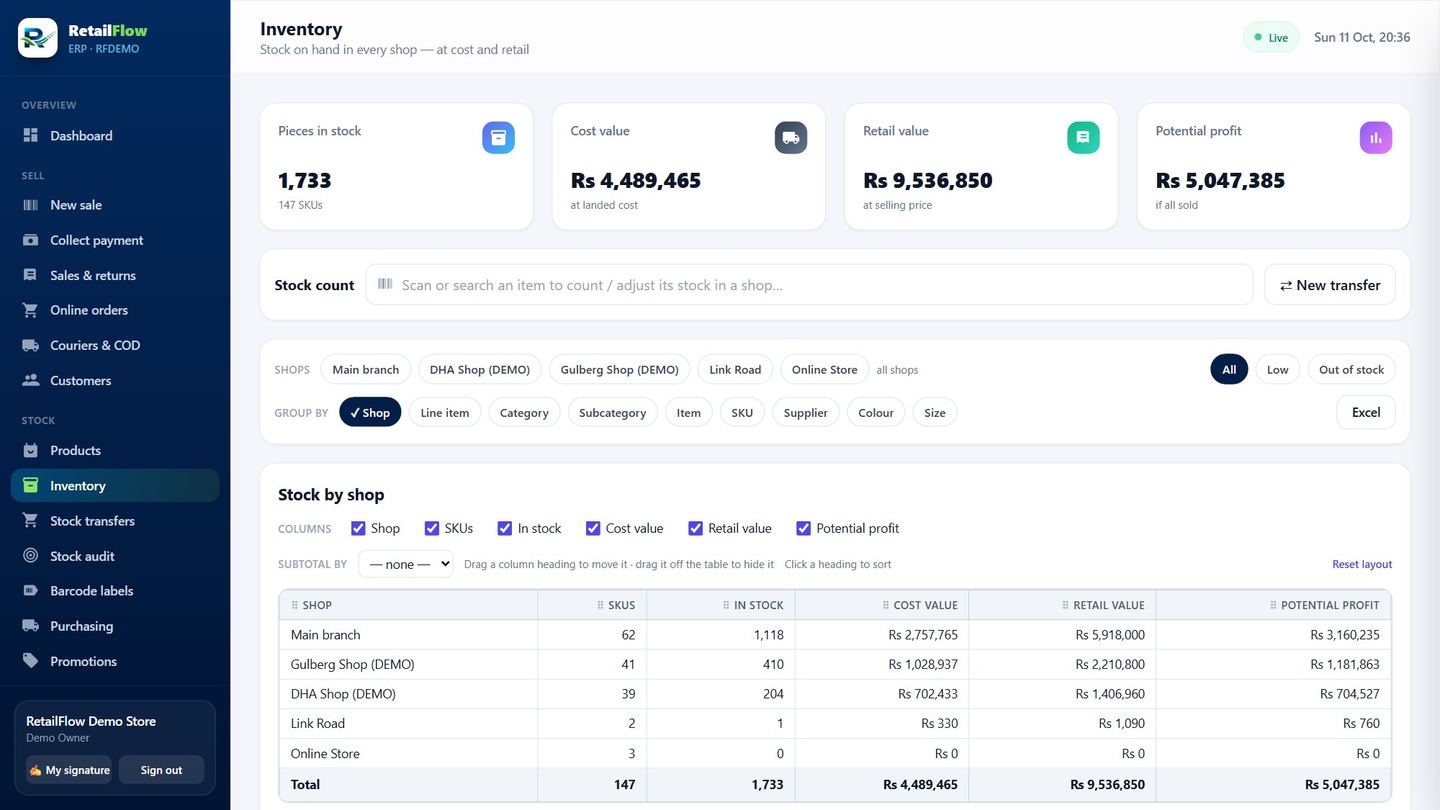This screenshot has width=1440, height=810.
Task: Click the Couriers & COD truck icon
Action: point(30,345)
